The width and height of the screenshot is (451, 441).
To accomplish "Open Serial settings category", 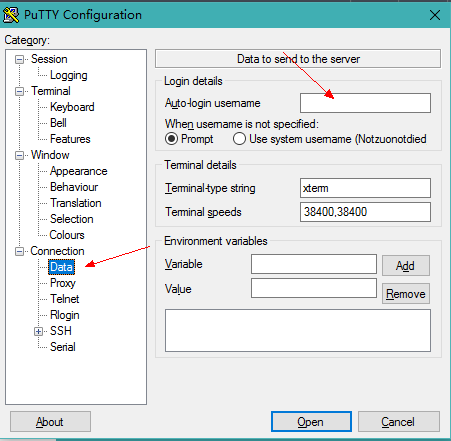I will coord(63,347).
